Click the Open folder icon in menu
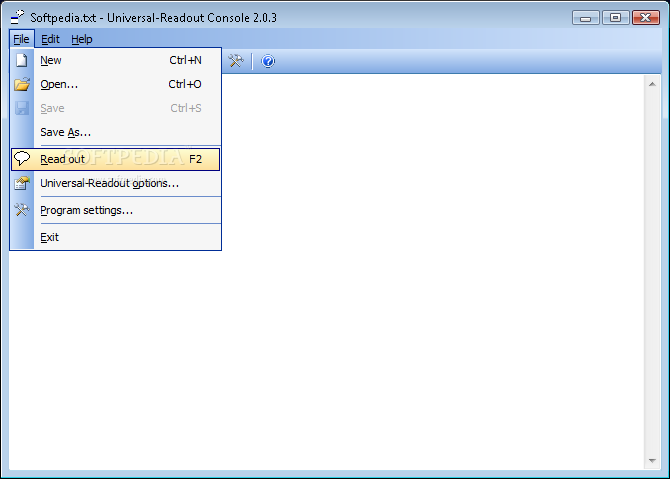 pos(22,84)
